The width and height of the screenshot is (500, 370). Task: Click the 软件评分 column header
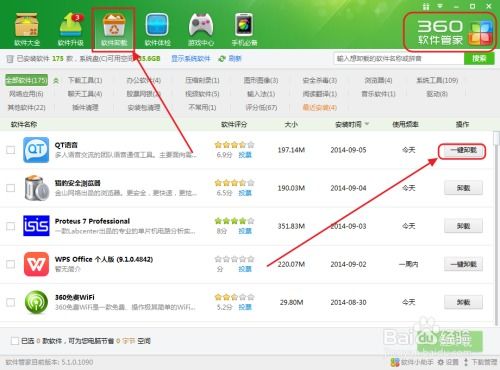234,124
